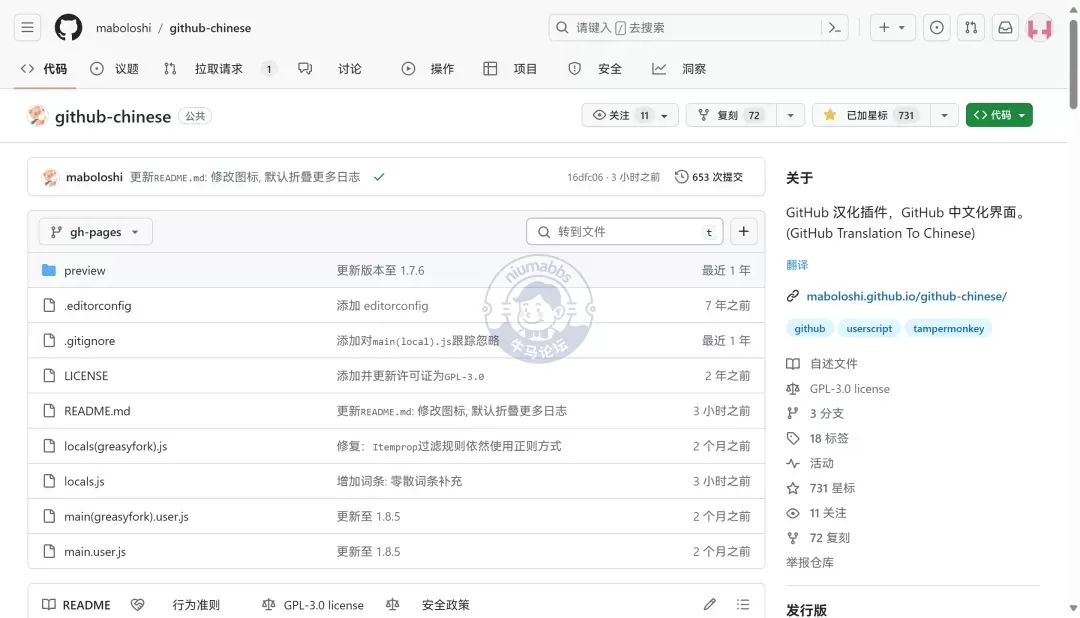
Task: Switch to the 安全 tab
Action: (x=595, y=69)
